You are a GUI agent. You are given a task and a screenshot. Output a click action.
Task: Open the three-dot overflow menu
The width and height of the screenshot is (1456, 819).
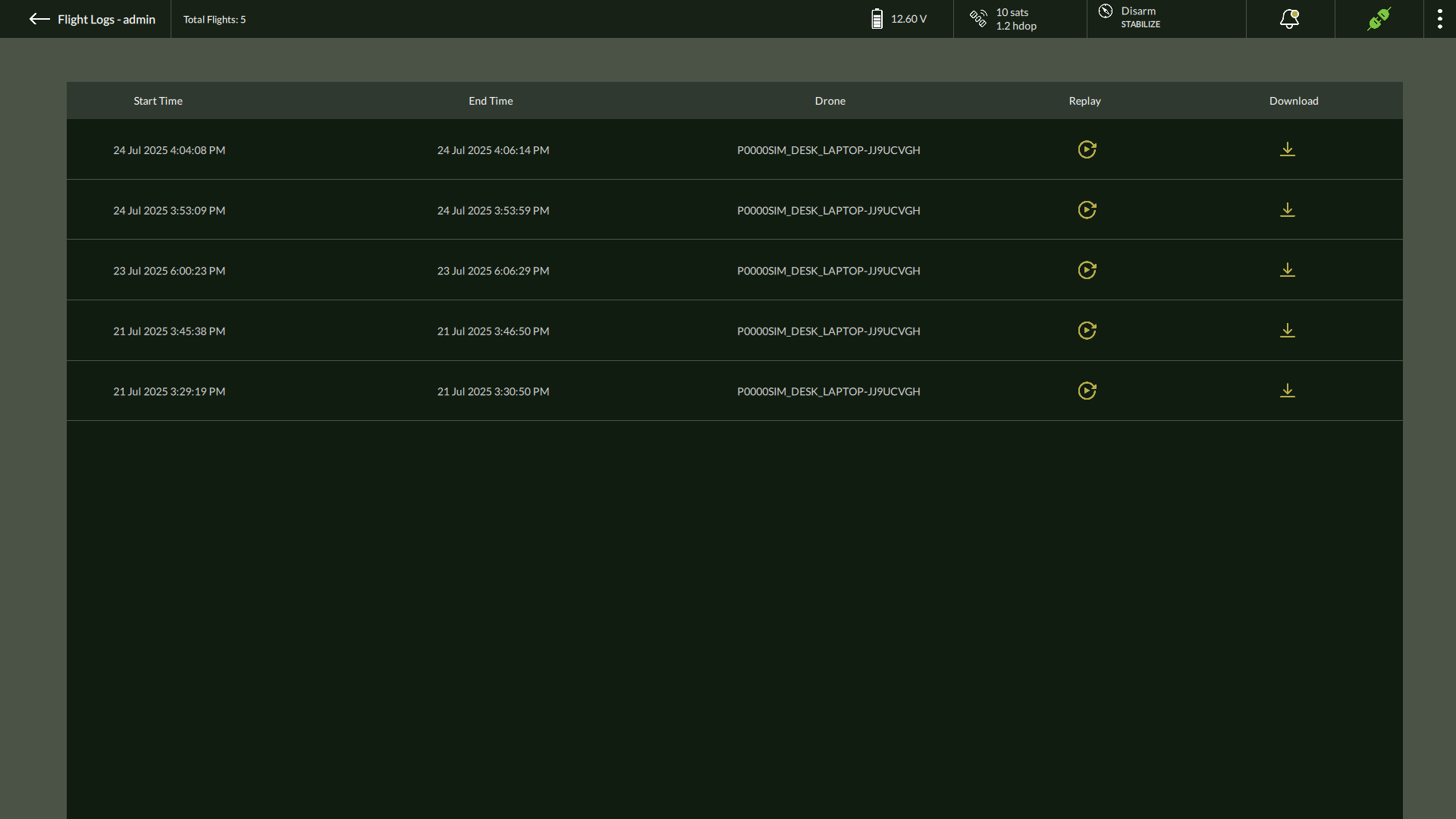point(1439,19)
